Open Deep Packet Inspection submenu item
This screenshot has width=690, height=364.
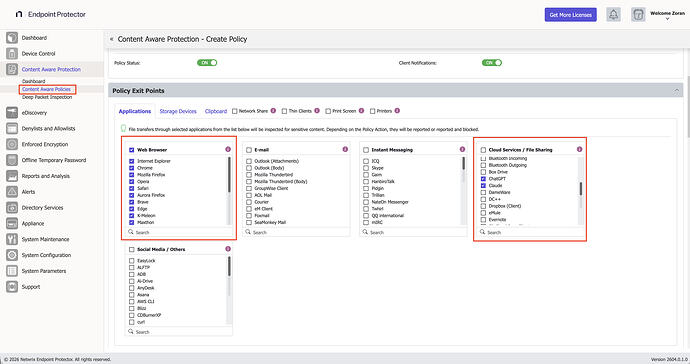click(x=47, y=97)
